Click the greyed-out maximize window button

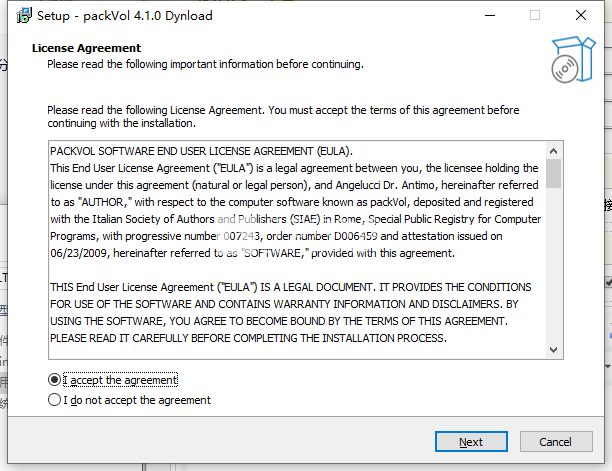point(535,16)
